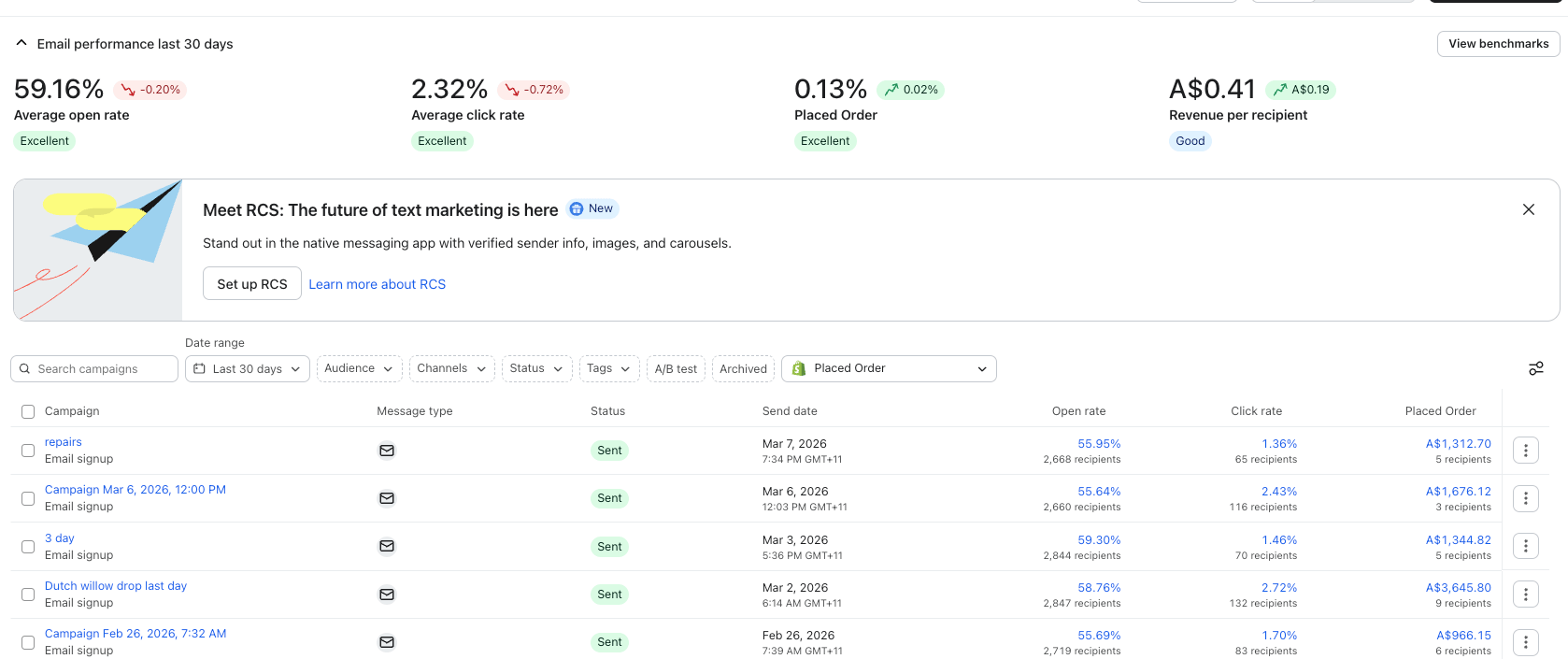Image resolution: width=1568 pixels, height=659 pixels.
Task: Expand the Placed Order metric dropdown
Action: [889, 368]
